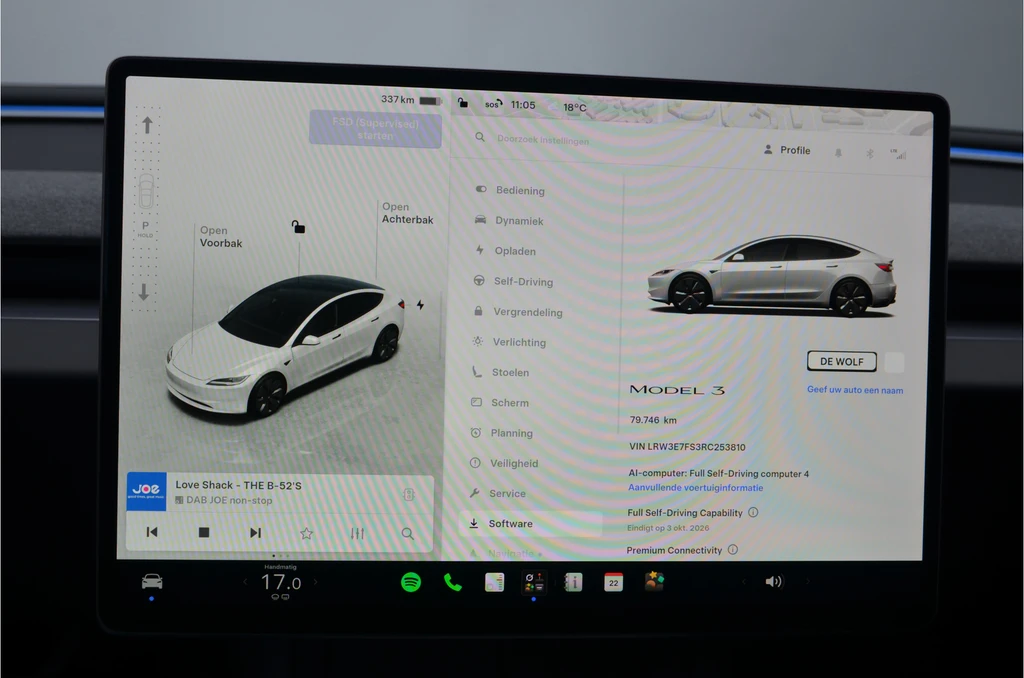The height and width of the screenshot is (678, 1024).
Task: Open the Profile menu
Action: (787, 150)
